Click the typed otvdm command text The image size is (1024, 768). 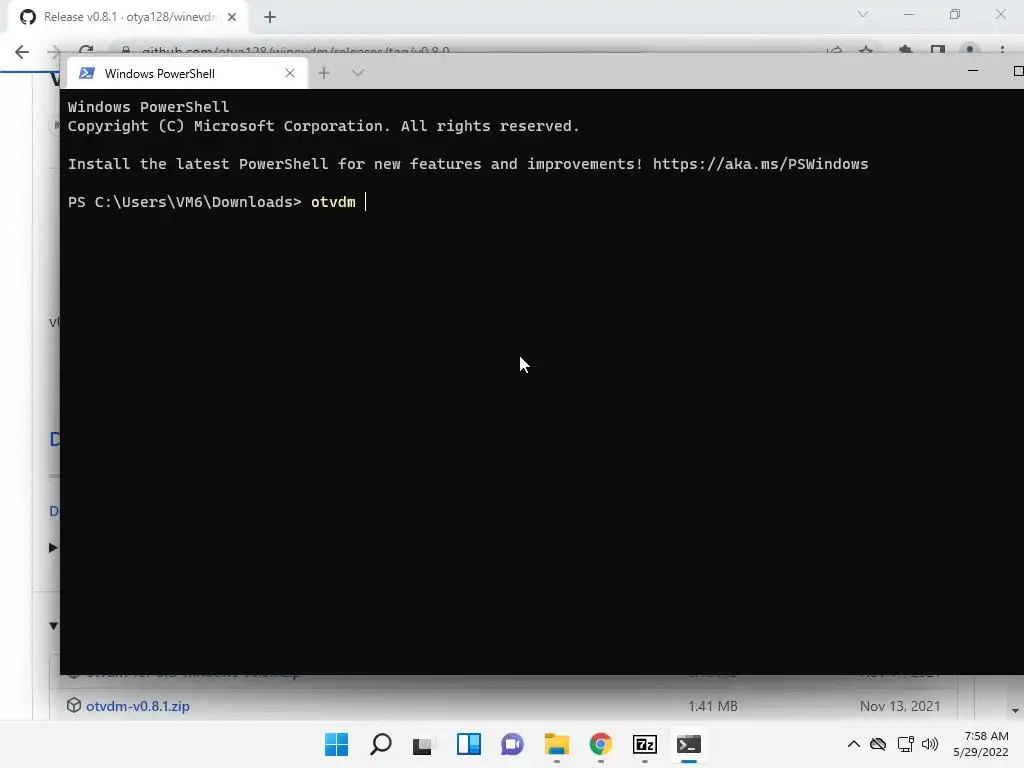tap(333, 202)
